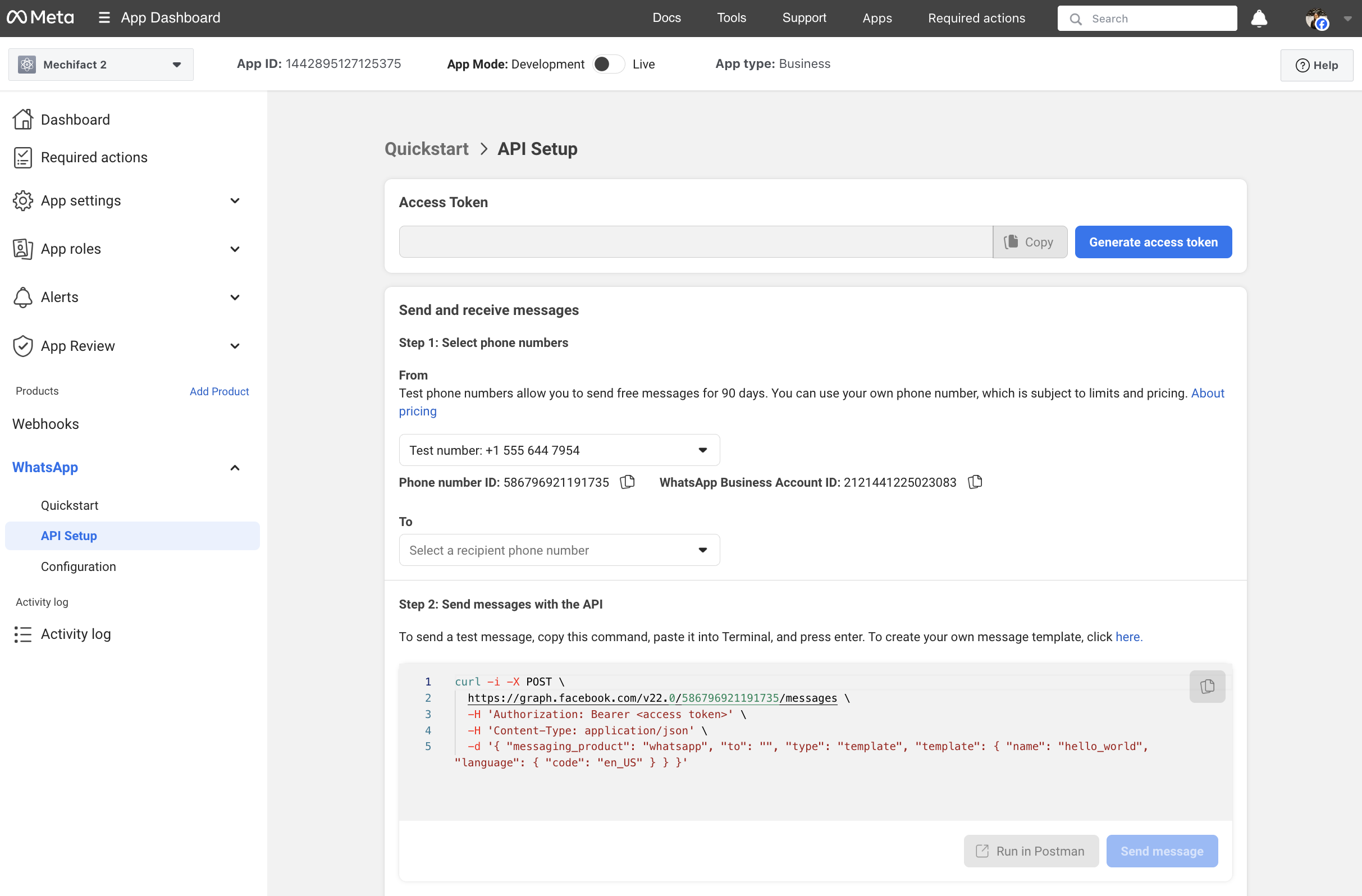Click the App settings gear icon

pos(23,200)
